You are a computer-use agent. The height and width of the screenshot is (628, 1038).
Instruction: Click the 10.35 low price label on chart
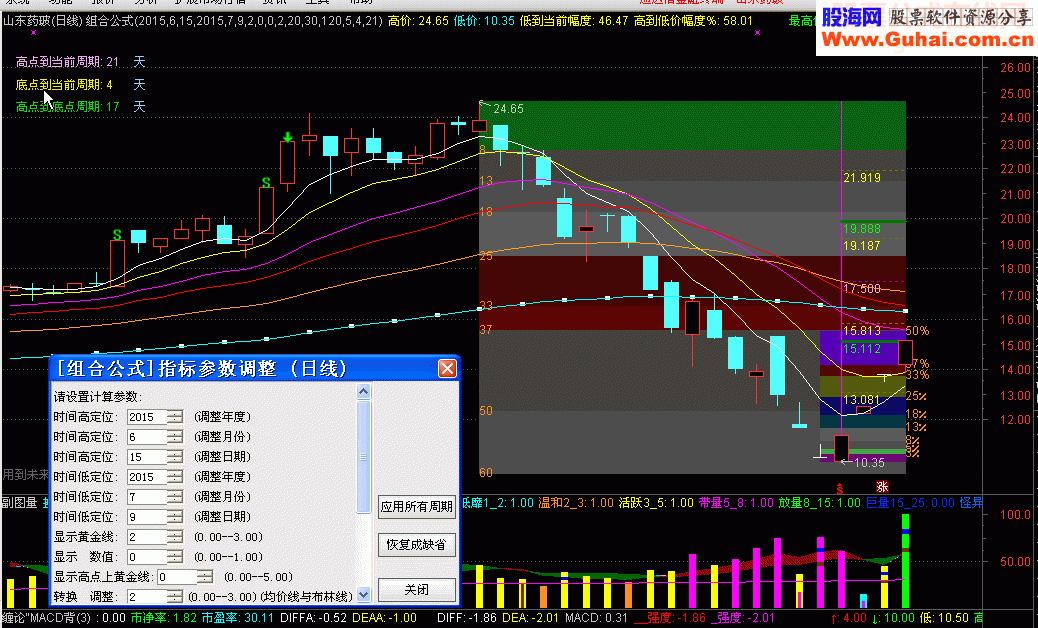click(x=869, y=463)
